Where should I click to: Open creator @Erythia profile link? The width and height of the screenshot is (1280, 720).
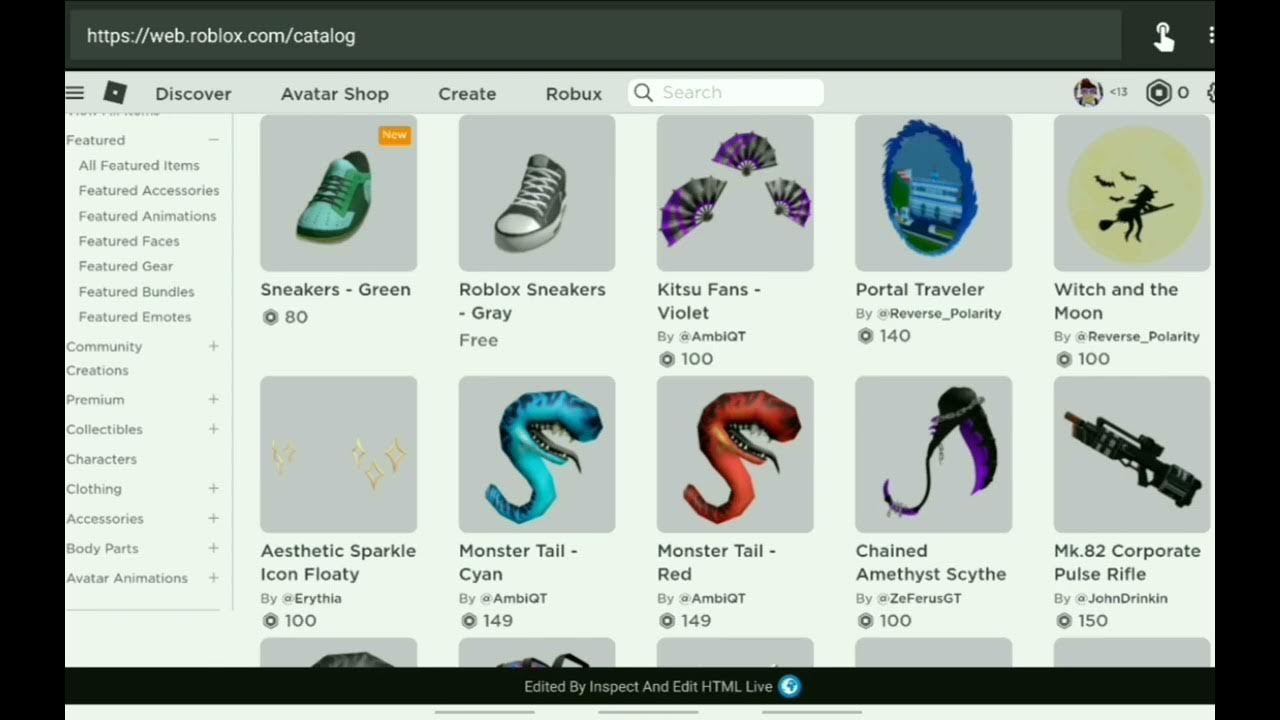(311, 598)
